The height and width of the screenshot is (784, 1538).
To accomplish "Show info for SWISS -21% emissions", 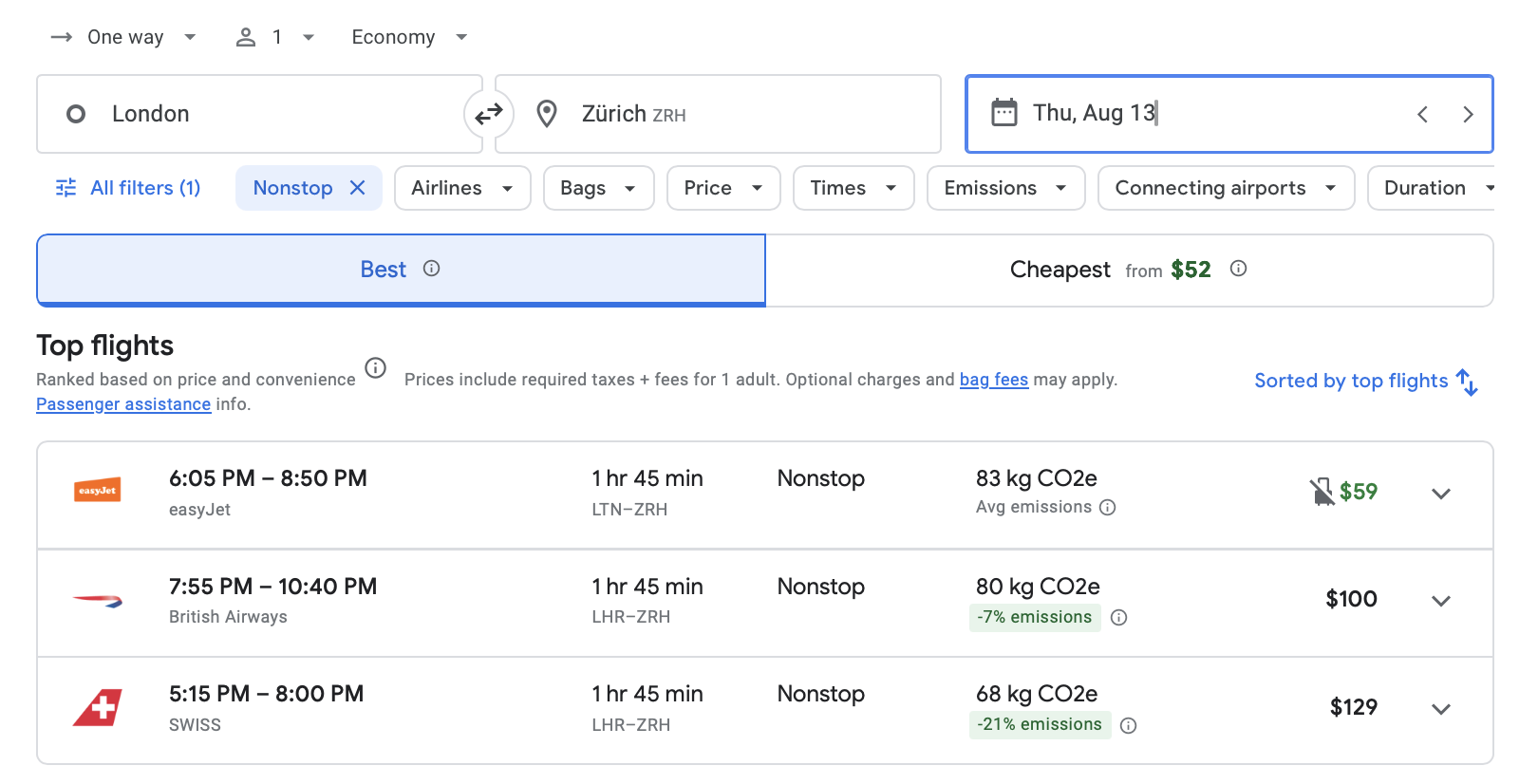I will tap(1128, 726).
